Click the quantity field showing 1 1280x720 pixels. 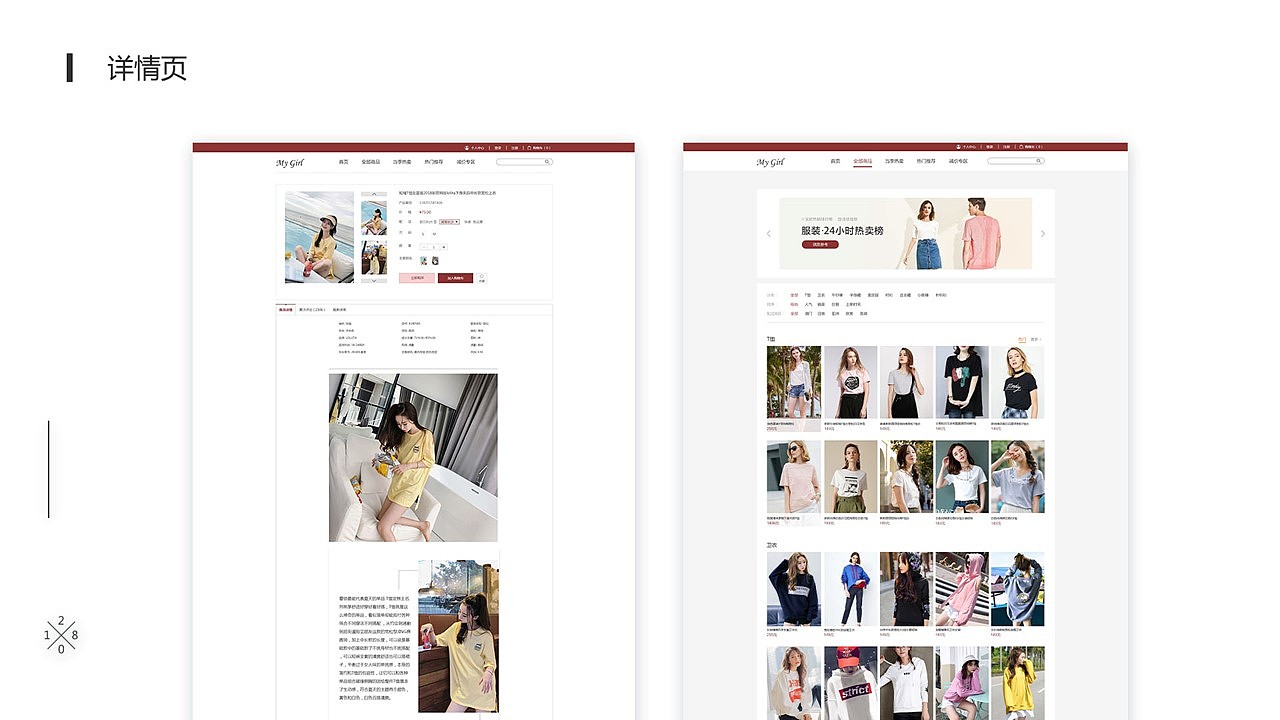pyautogui.click(x=434, y=247)
